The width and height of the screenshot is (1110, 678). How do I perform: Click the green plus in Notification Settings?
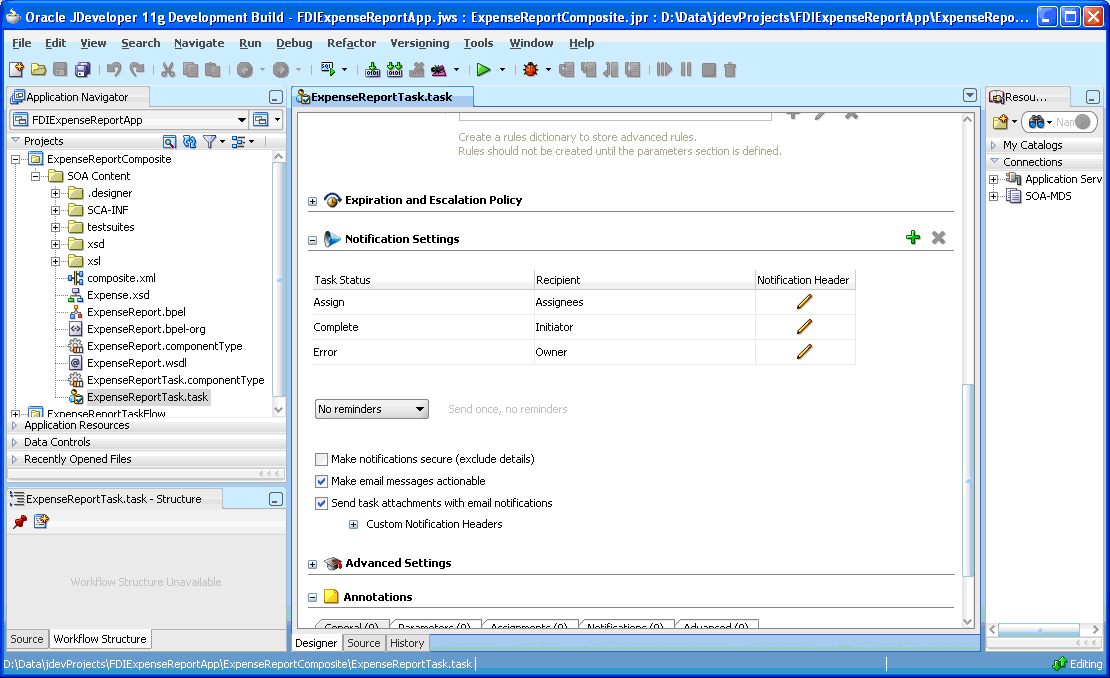pos(913,238)
